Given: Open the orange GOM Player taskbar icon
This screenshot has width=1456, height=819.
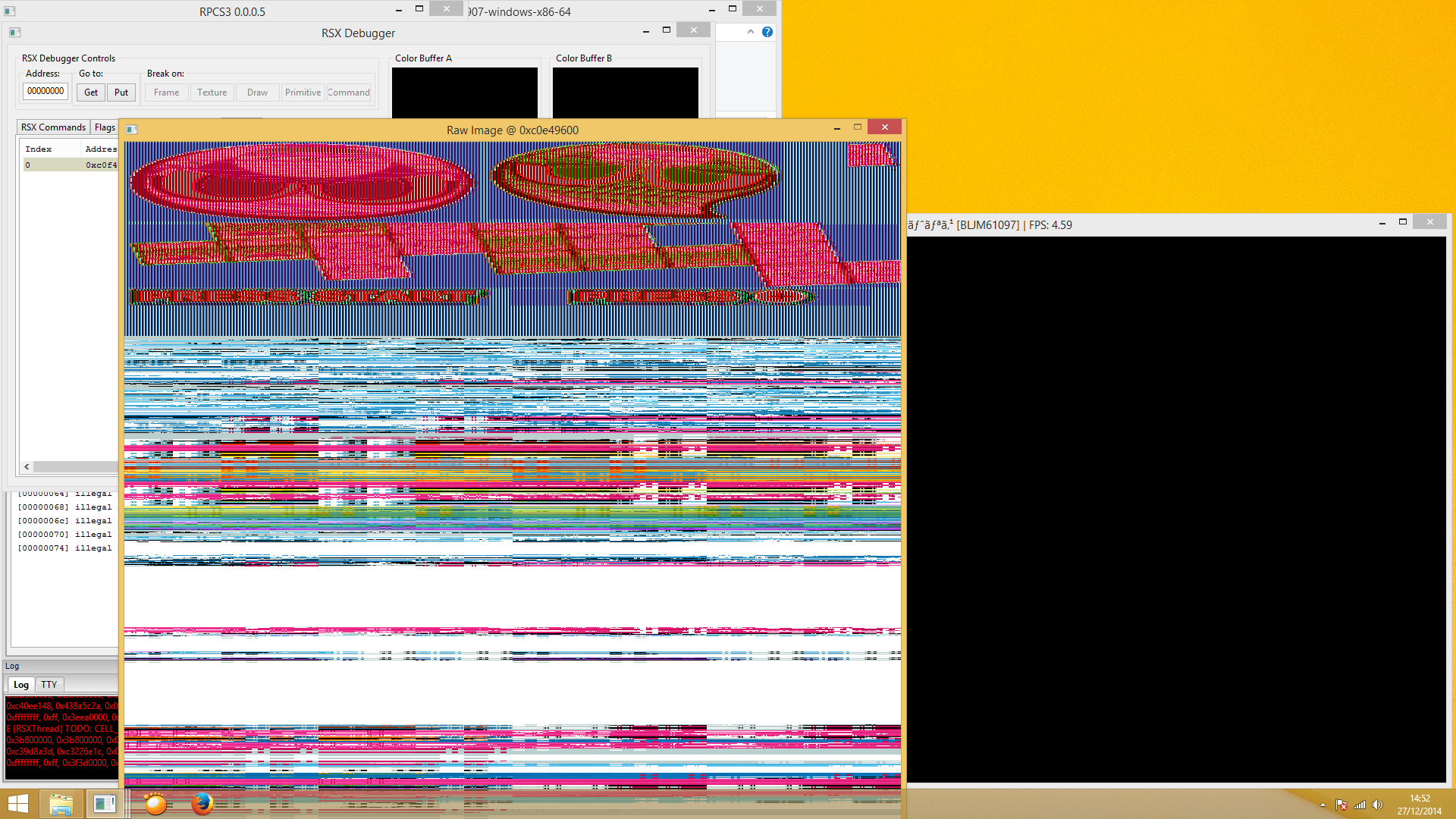Looking at the screenshot, I should [x=155, y=804].
